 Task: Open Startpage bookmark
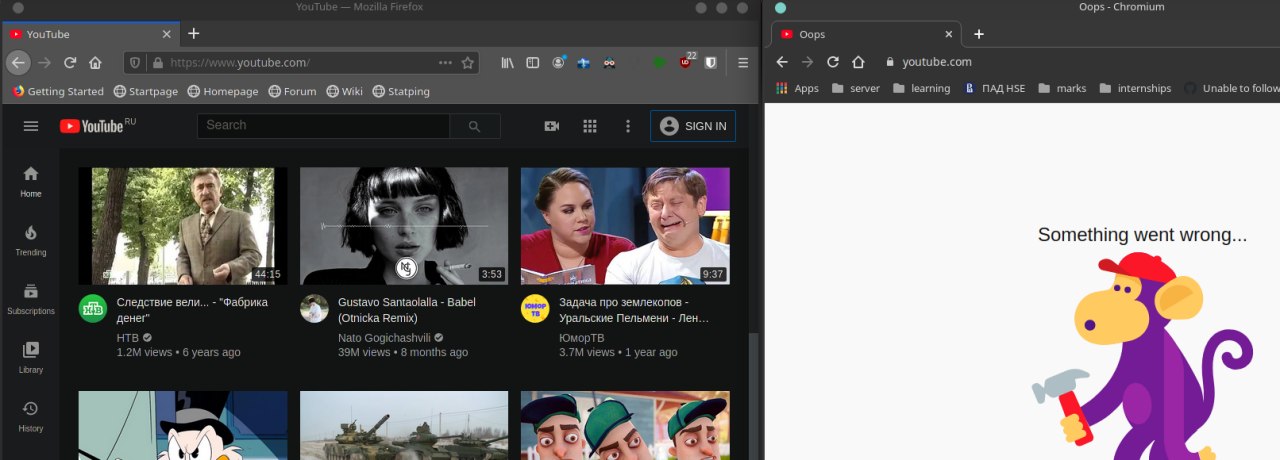pyautogui.click(x=145, y=91)
